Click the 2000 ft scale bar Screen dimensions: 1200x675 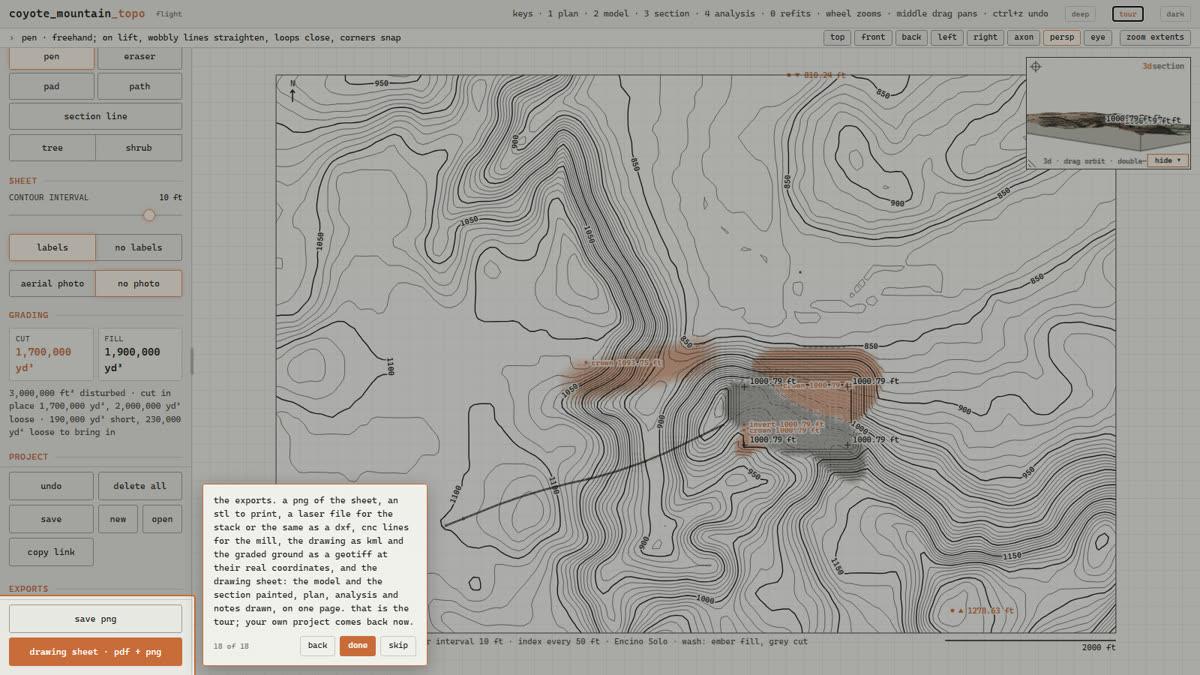click(1031, 643)
